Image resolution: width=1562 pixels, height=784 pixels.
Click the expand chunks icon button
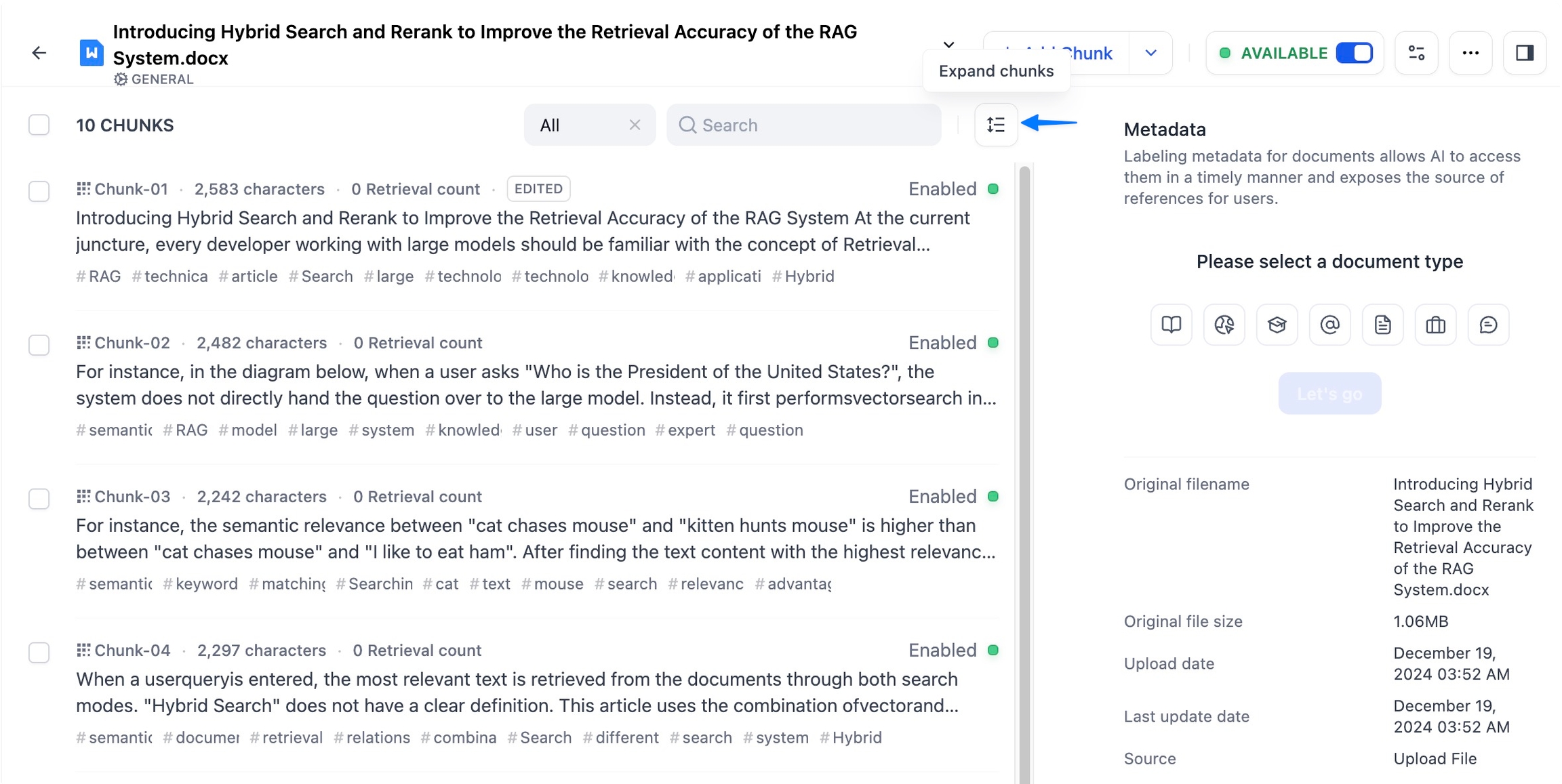coord(995,125)
